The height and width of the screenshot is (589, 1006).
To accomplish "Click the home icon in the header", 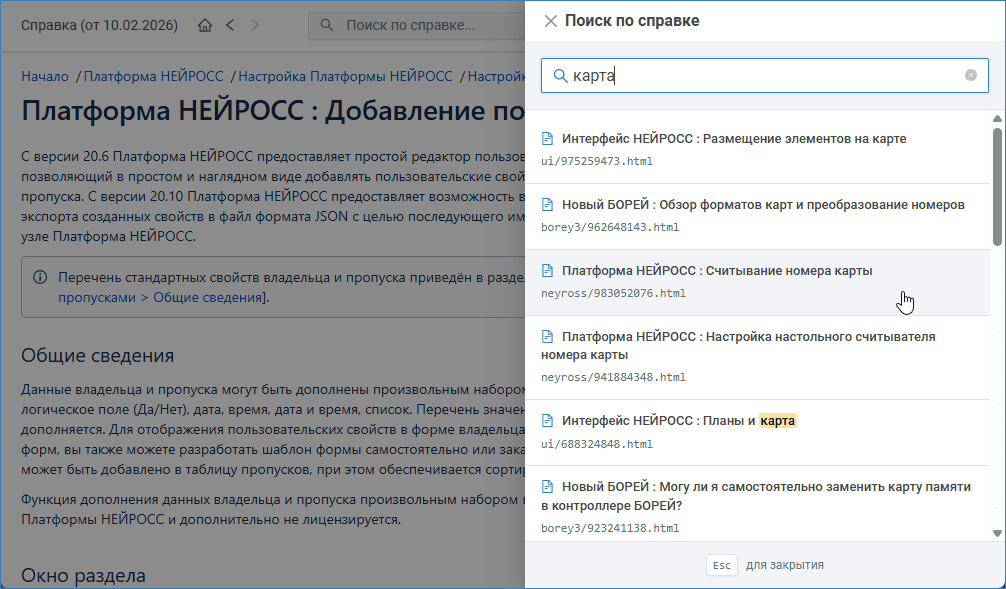I will (x=205, y=25).
